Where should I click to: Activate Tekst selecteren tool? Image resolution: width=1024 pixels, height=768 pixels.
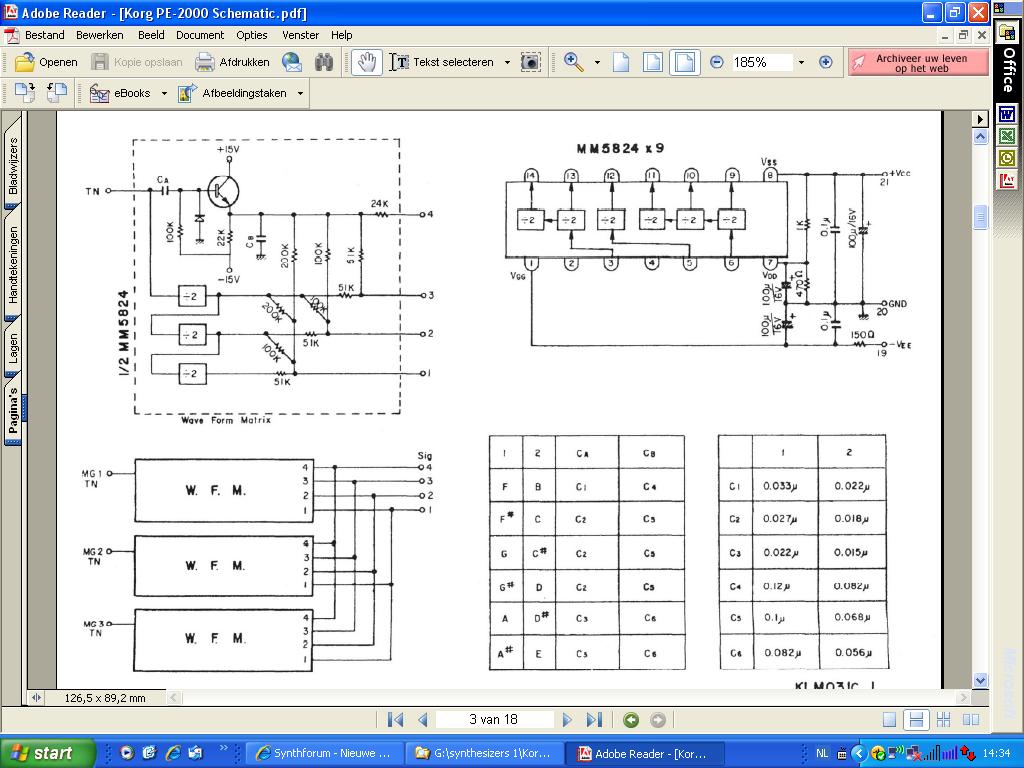click(442, 62)
